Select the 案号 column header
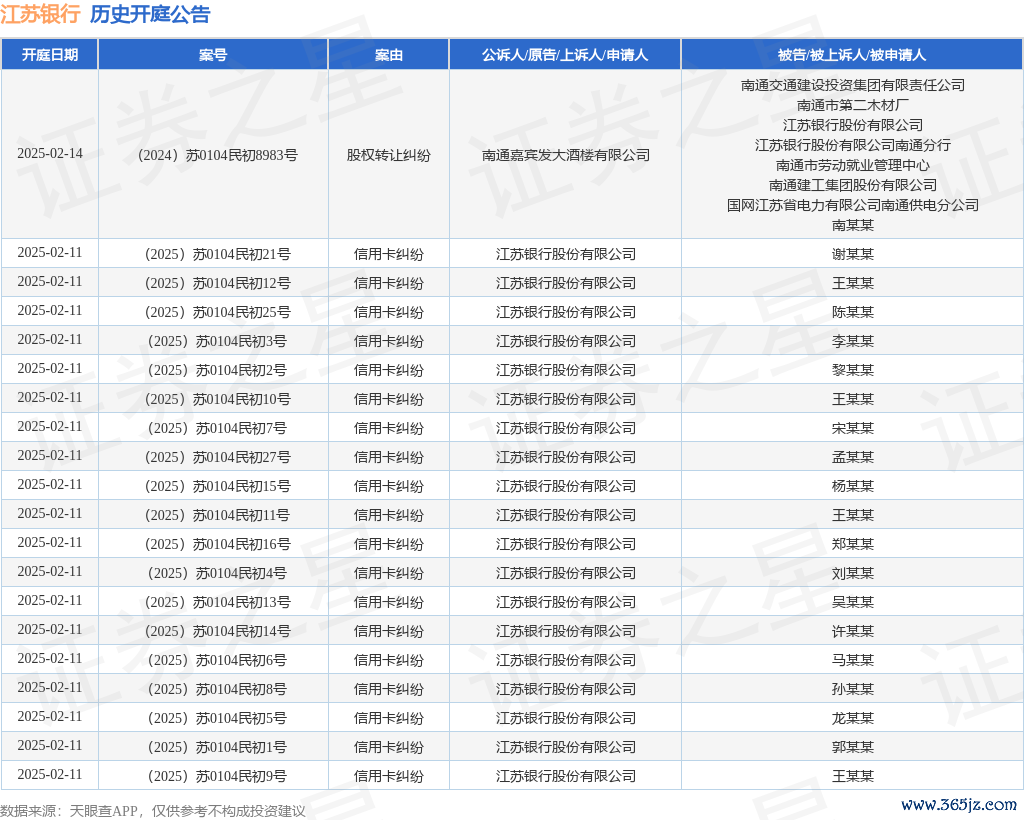1024x820 pixels. tap(213, 55)
